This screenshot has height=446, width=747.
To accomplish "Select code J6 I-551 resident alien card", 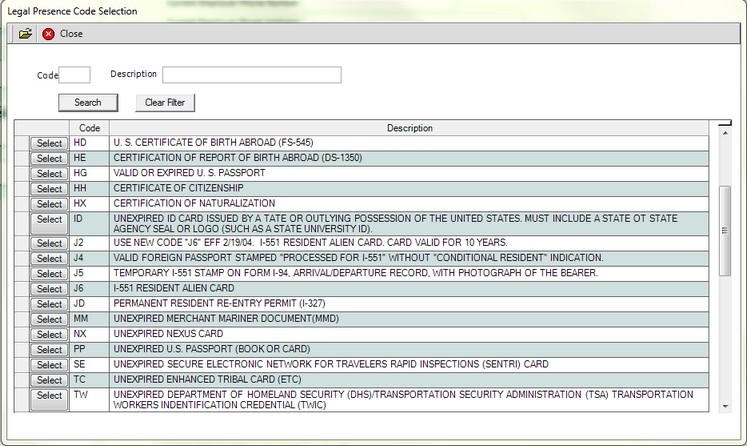I will pyautogui.click(x=49, y=289).
